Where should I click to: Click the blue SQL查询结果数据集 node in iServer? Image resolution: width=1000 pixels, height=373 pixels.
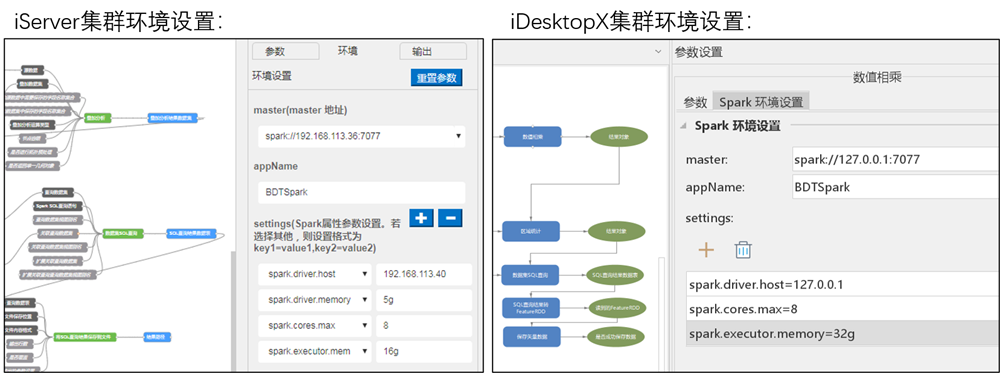pos(191,233)
